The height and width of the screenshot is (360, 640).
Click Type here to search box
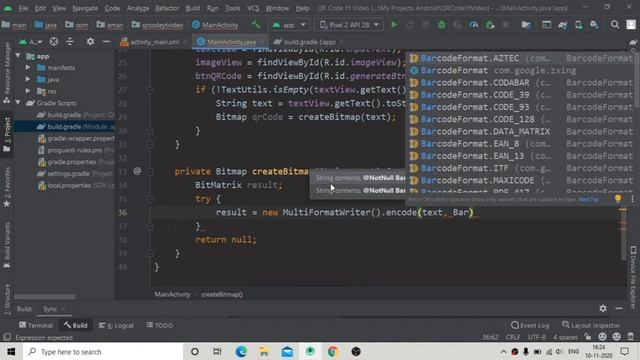coord(103,351)
